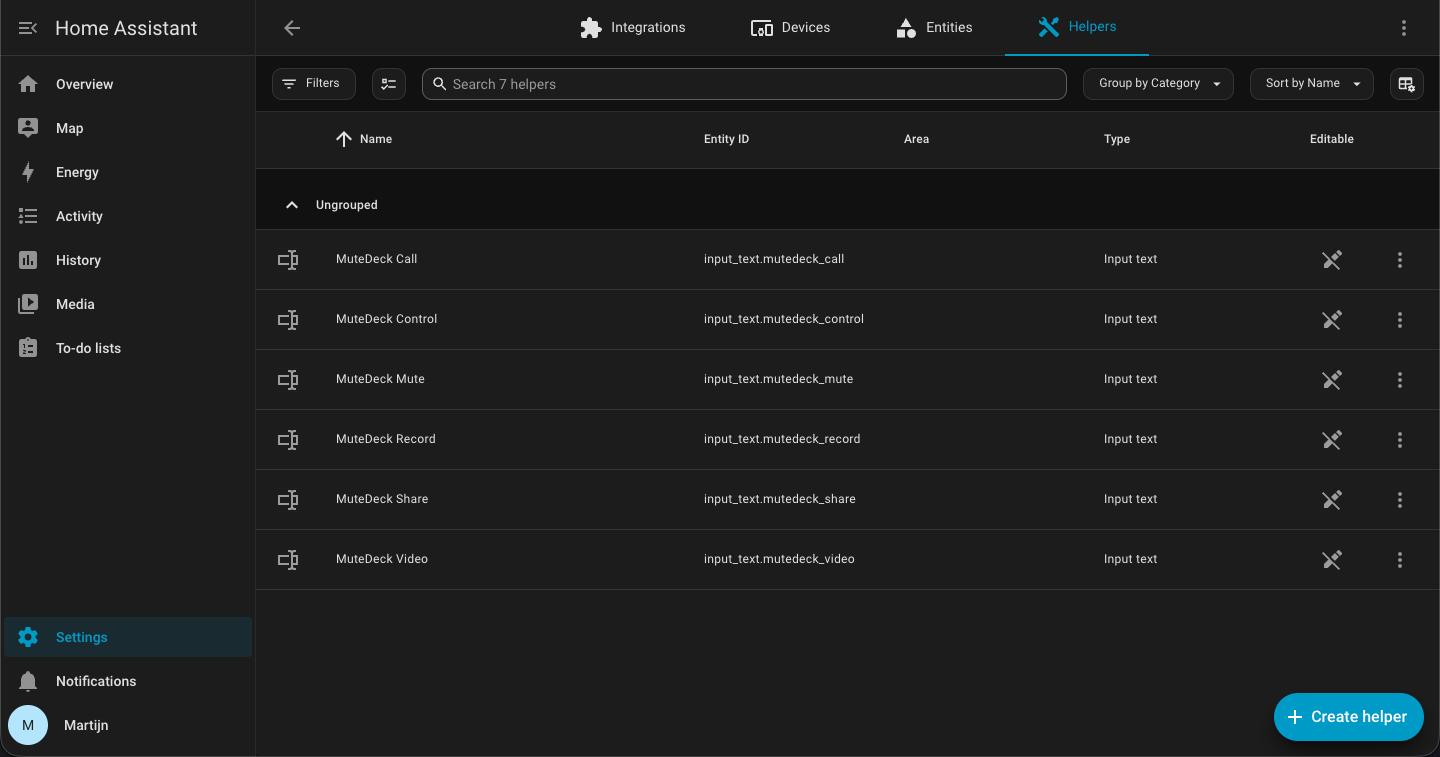Go back using the arrow icon
This screenshot has width=1440, height=757.
(292, 28)
